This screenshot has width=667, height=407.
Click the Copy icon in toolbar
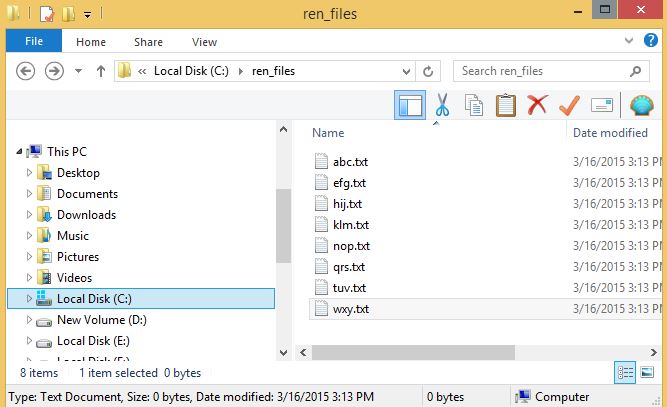click(x=474, y=105)
